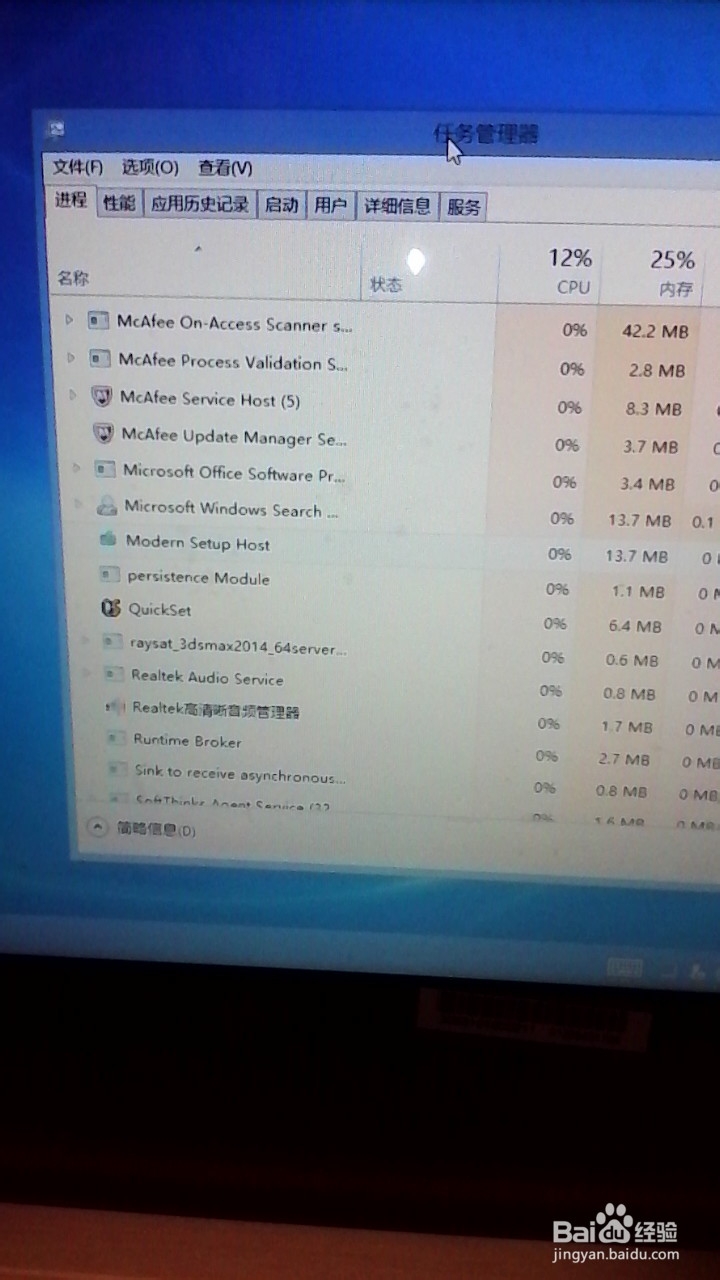Select the persistence Module name
Screen dimensions: 720x1280
tap(198, 577)
